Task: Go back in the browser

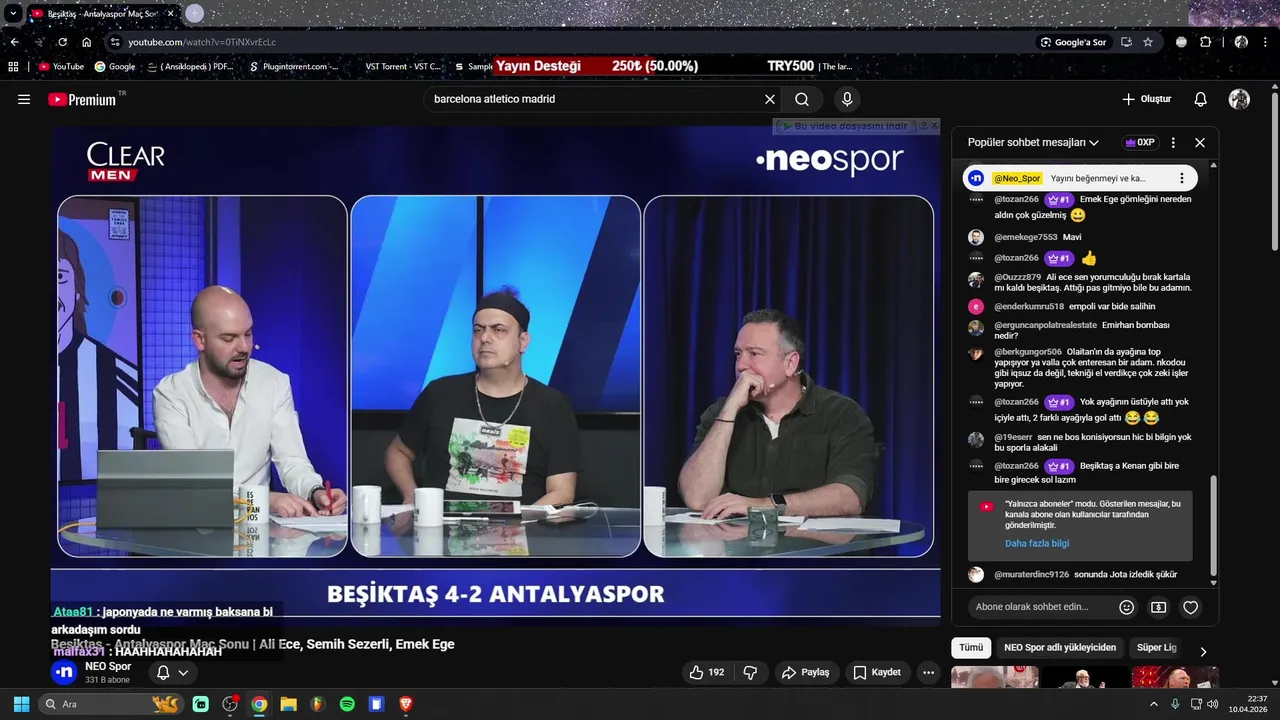Action: [x=14, y=42]
